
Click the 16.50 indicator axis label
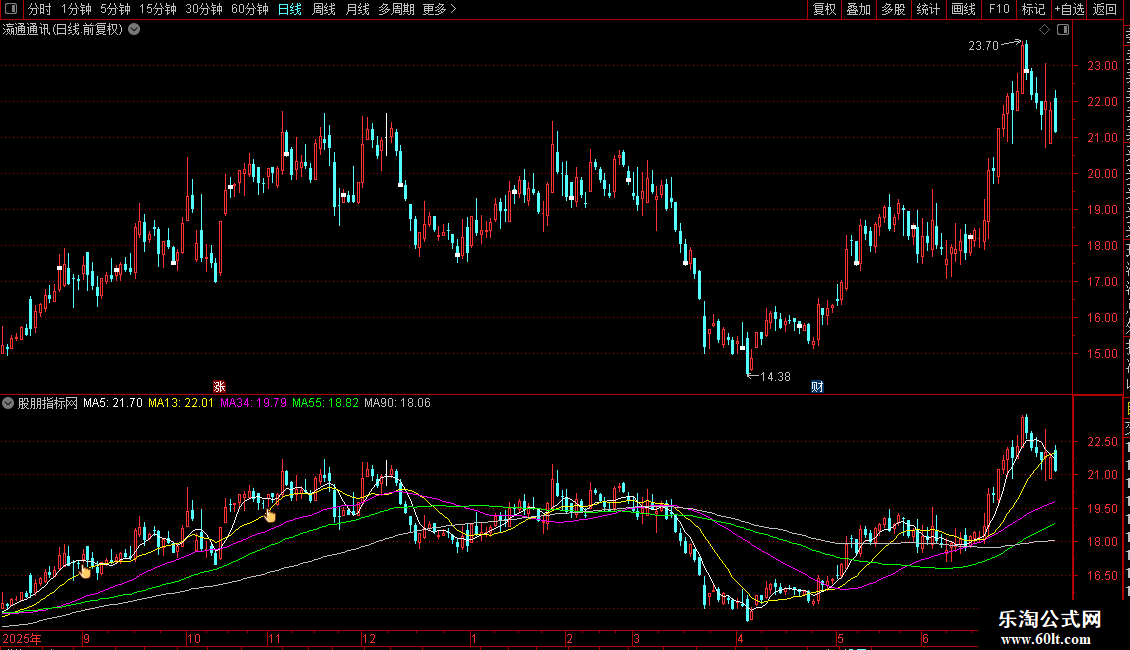(1103, 576)
